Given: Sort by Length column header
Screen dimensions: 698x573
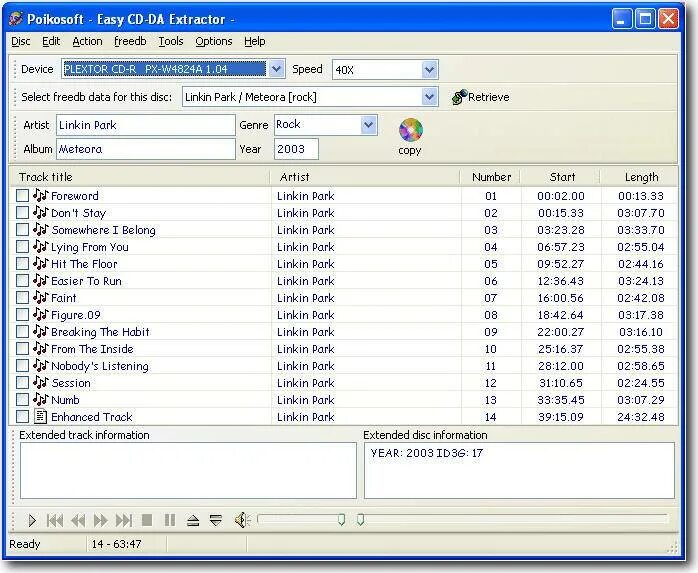Looking at the screenshot, I should (640, 177).
